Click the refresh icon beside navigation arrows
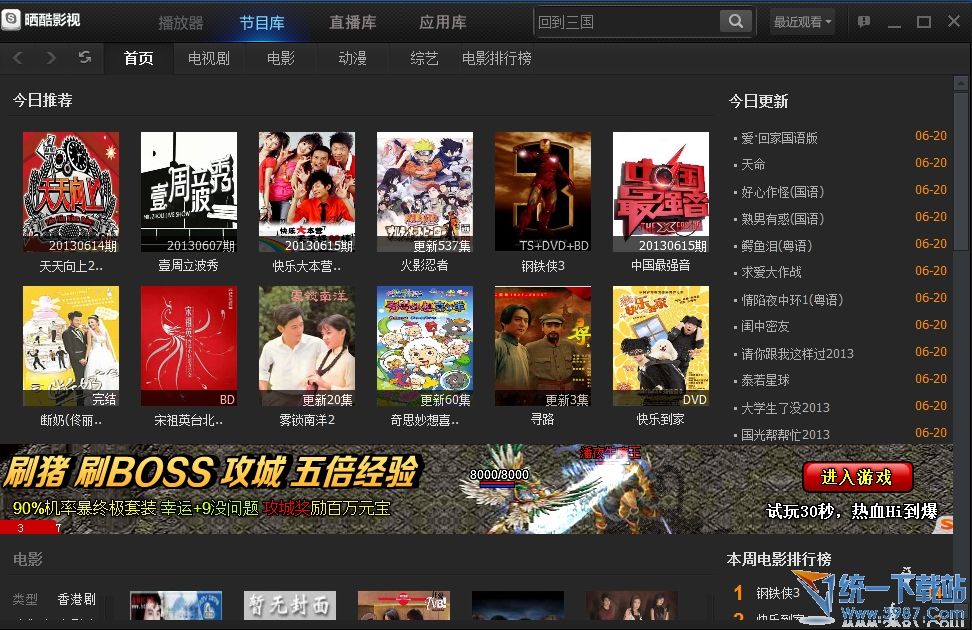The image size is (972, 630). (x=84, y=58)
